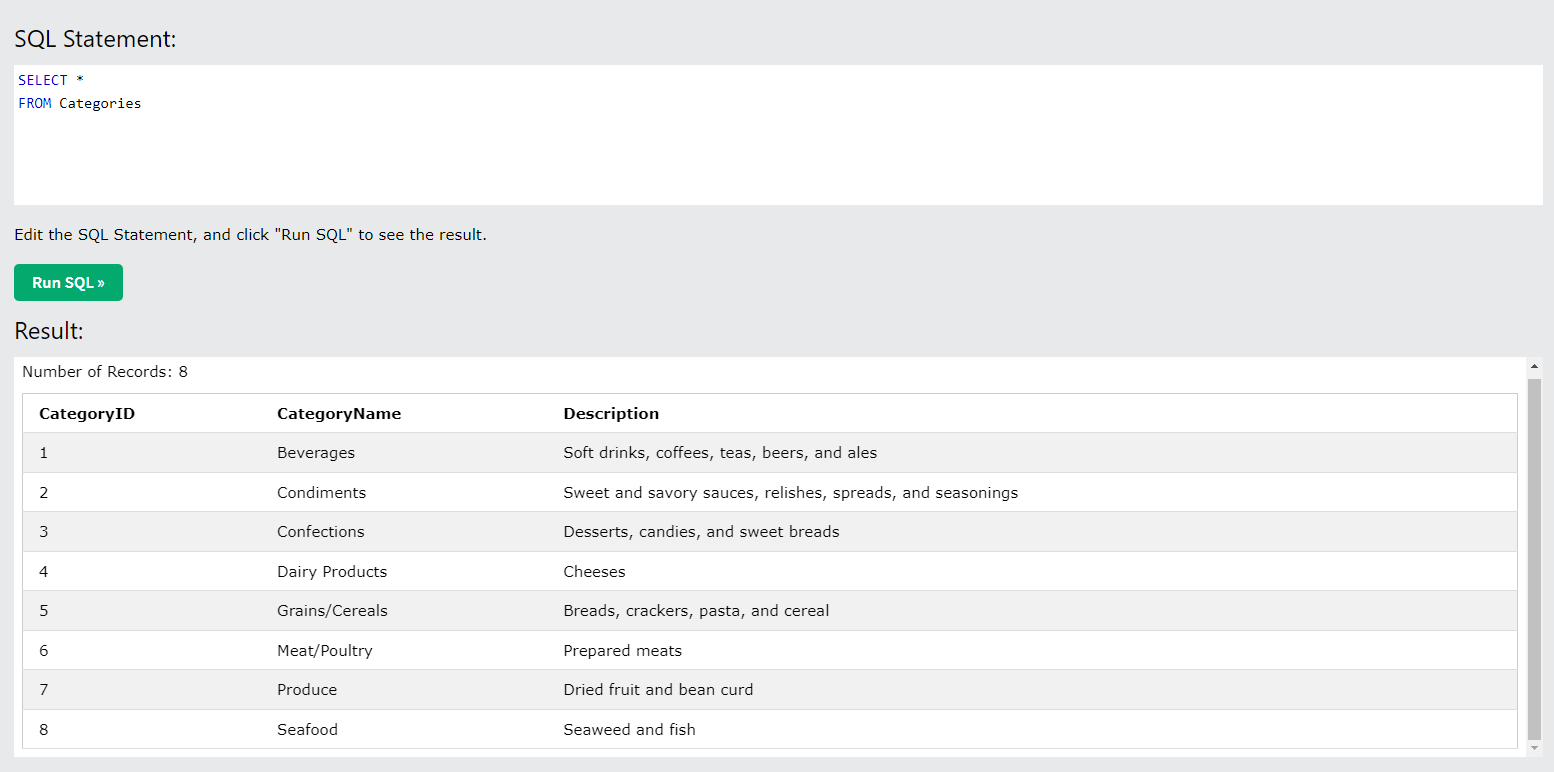Select the Produce cell
This screenshot has width=1554, height=772.
(x=307, y=690)
